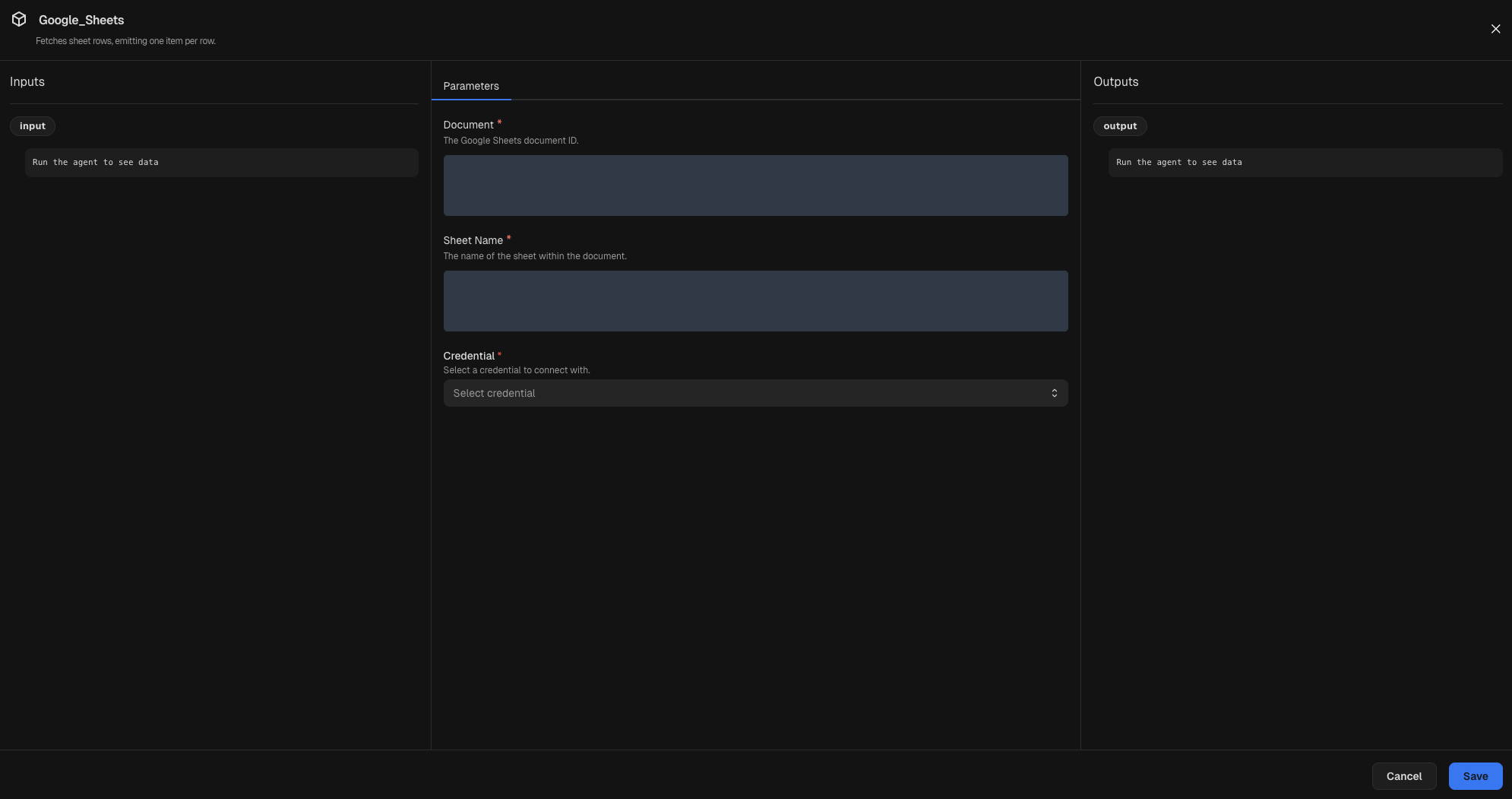Click the Outputs panel heading

pyautogui.click(x=1115, y=81)
